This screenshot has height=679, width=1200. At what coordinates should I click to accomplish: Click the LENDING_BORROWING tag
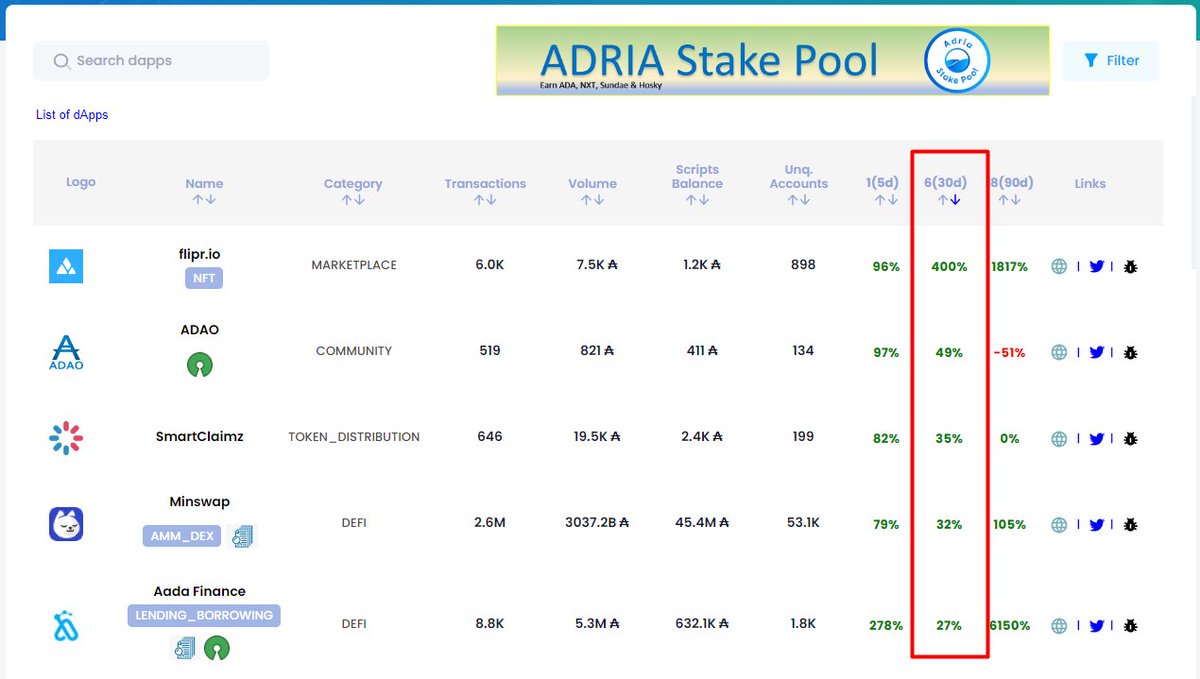tap(204, 616)
